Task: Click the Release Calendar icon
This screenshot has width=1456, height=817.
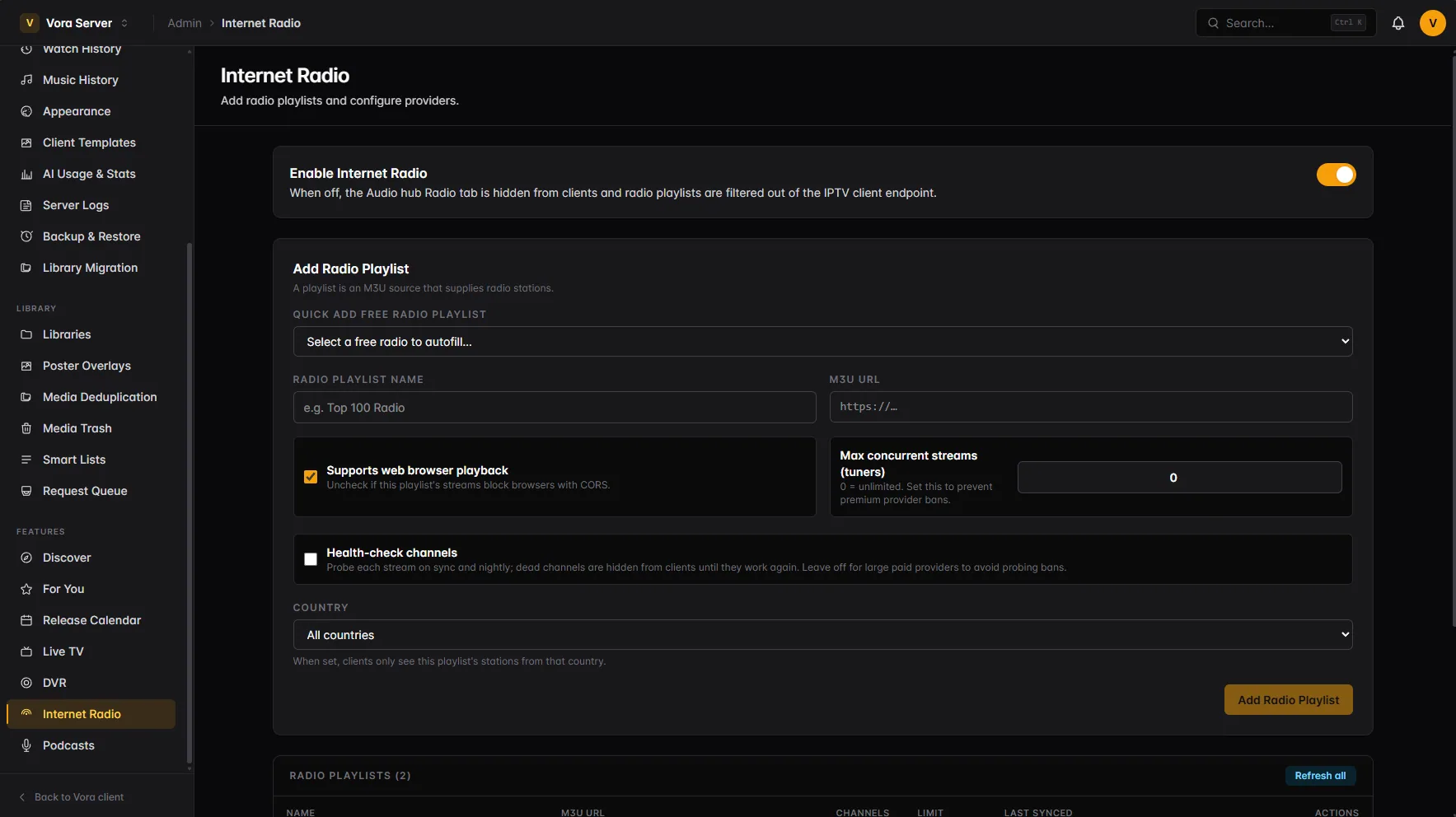Action: click(x=26, y=620)
